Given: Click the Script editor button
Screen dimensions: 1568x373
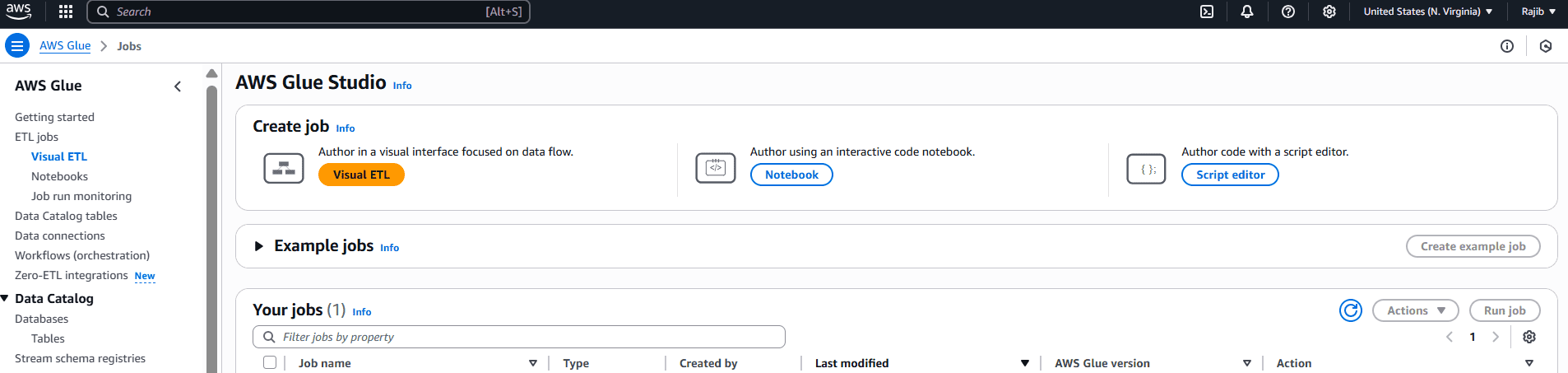Looking at the screenshot, I should [1230, 175].
